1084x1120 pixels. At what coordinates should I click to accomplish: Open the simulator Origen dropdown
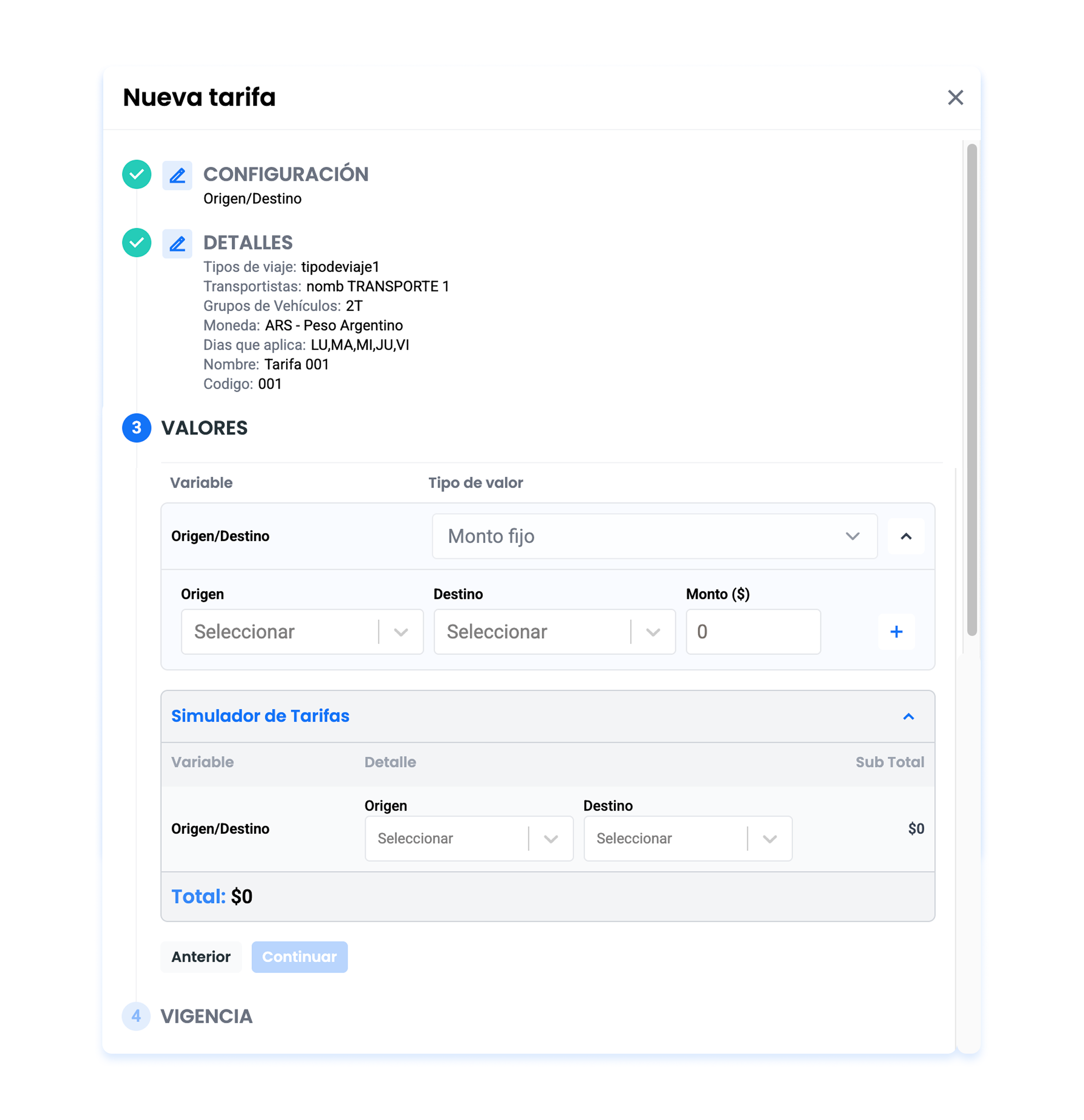coord(469,838)
